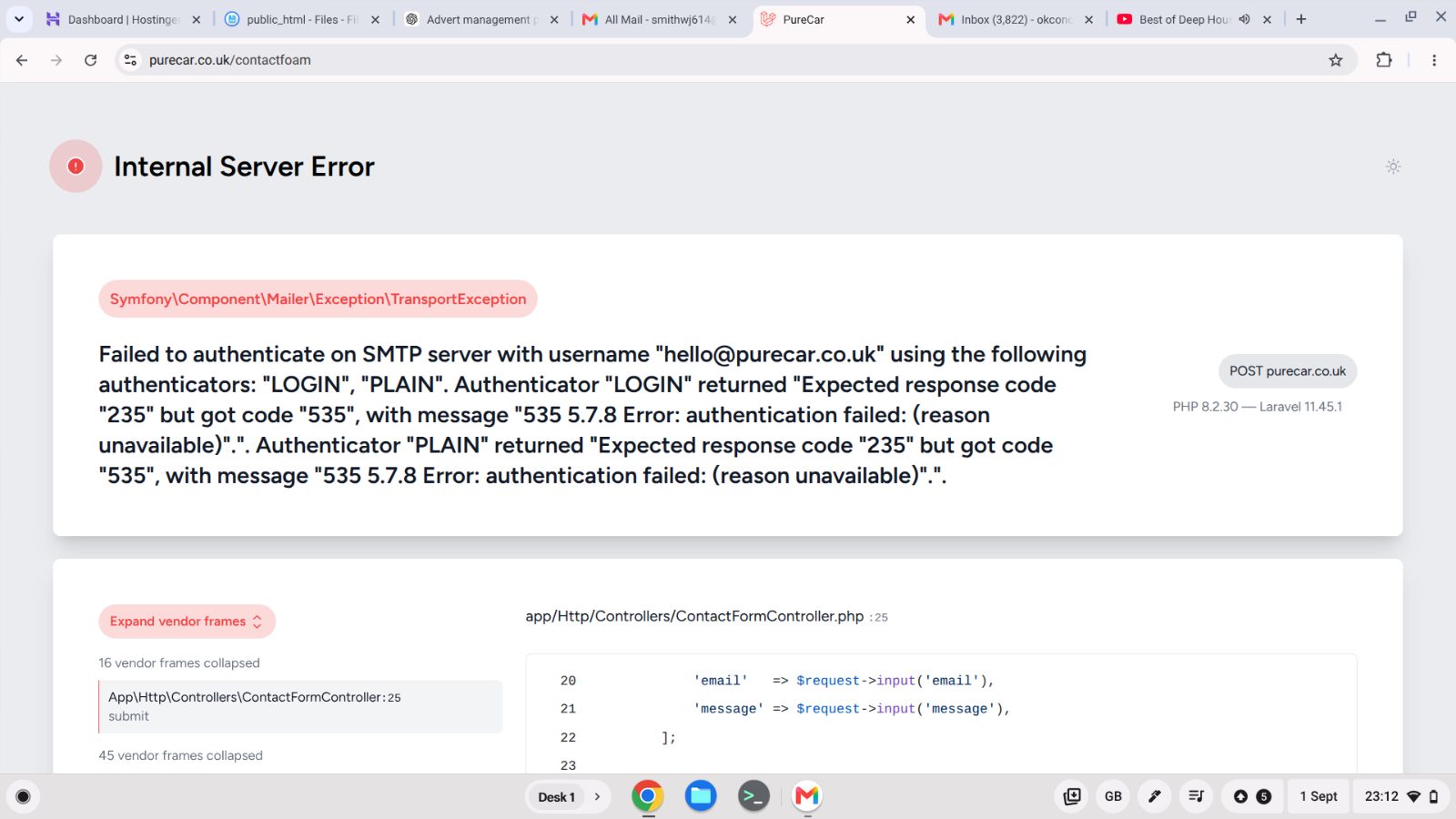Open a new browser tab

tap(1301, 19)
